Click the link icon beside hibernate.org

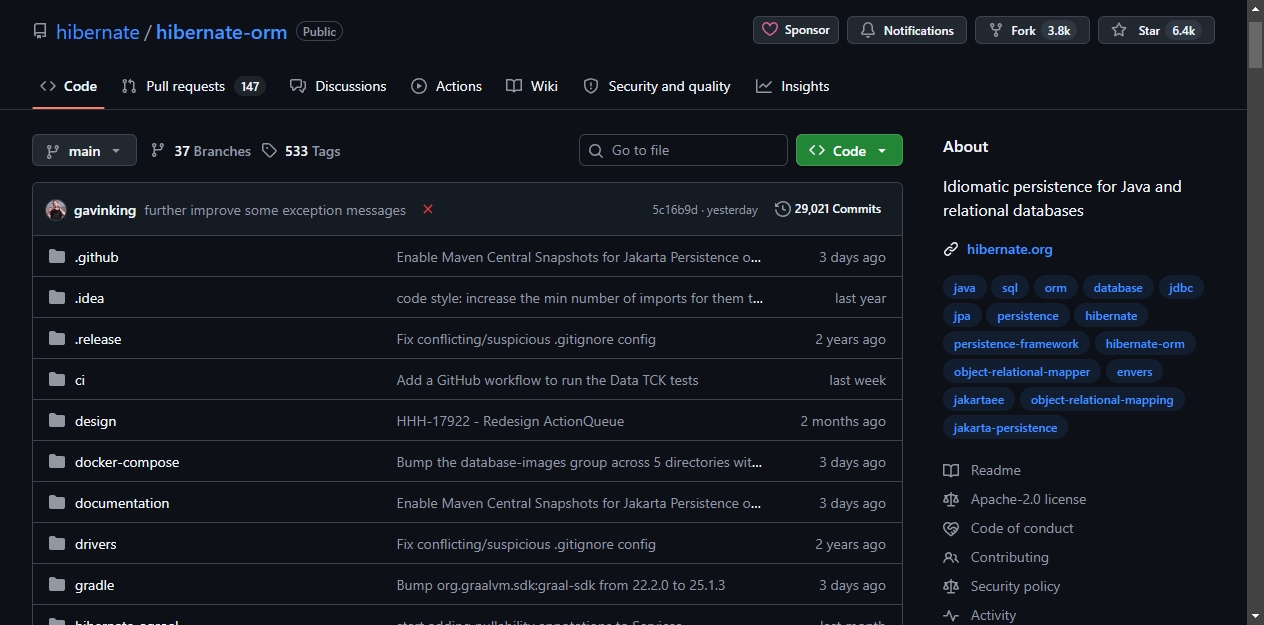pyautogui.click(x=951, y=249)
